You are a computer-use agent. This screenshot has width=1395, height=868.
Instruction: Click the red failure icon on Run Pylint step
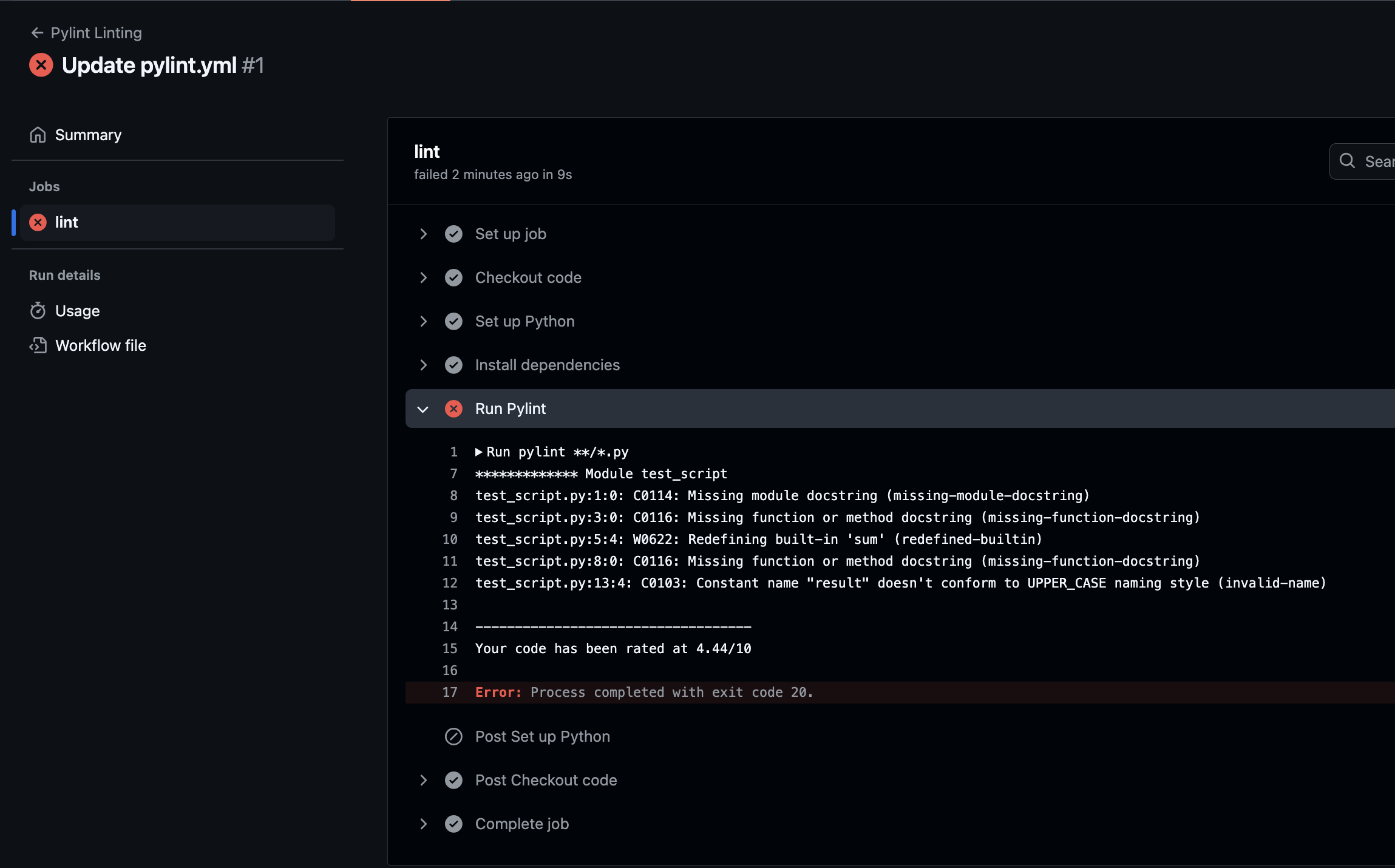454,408
